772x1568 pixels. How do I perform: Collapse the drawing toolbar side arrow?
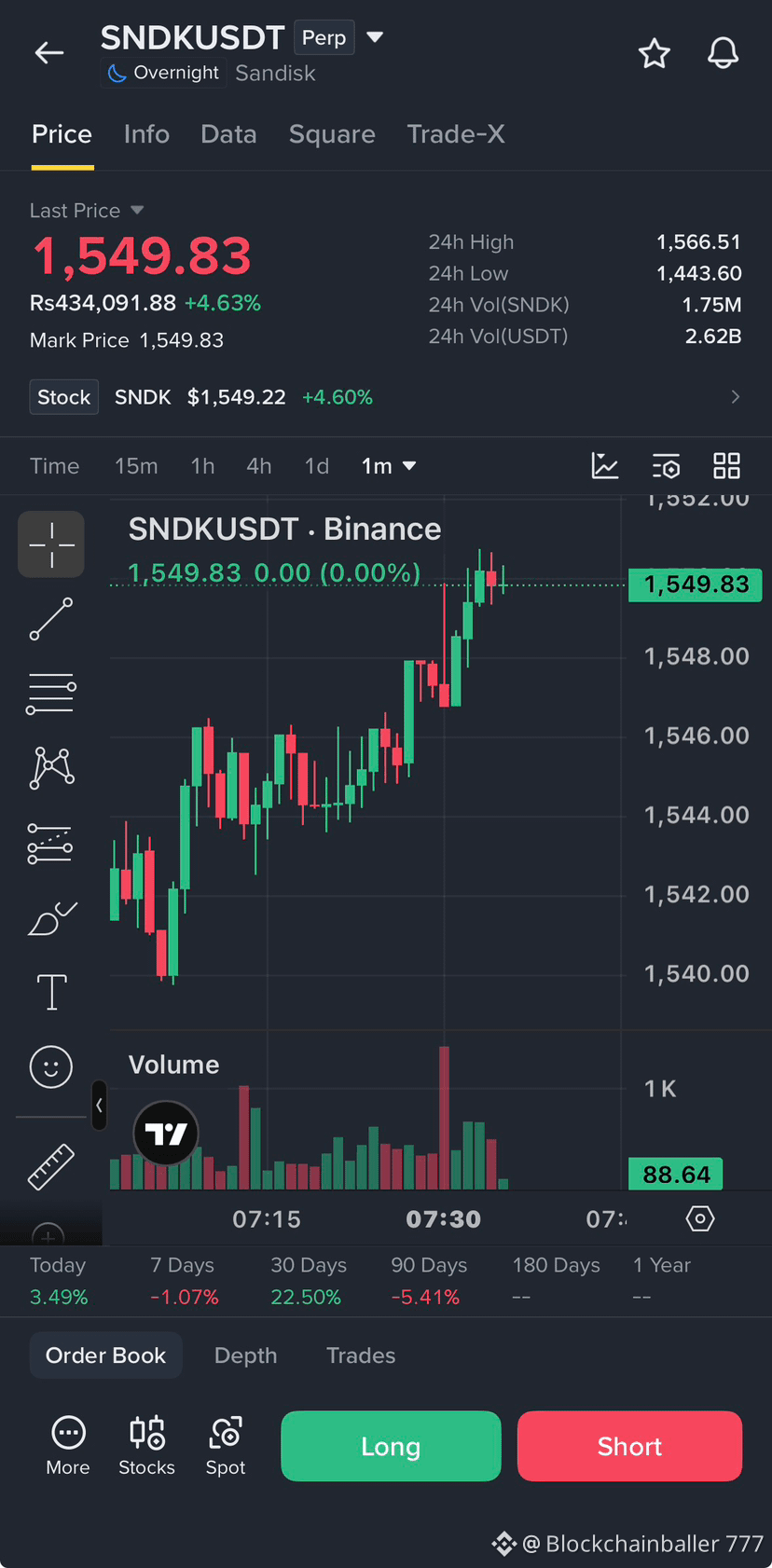pyautogui.click(x=99, y=1106)
